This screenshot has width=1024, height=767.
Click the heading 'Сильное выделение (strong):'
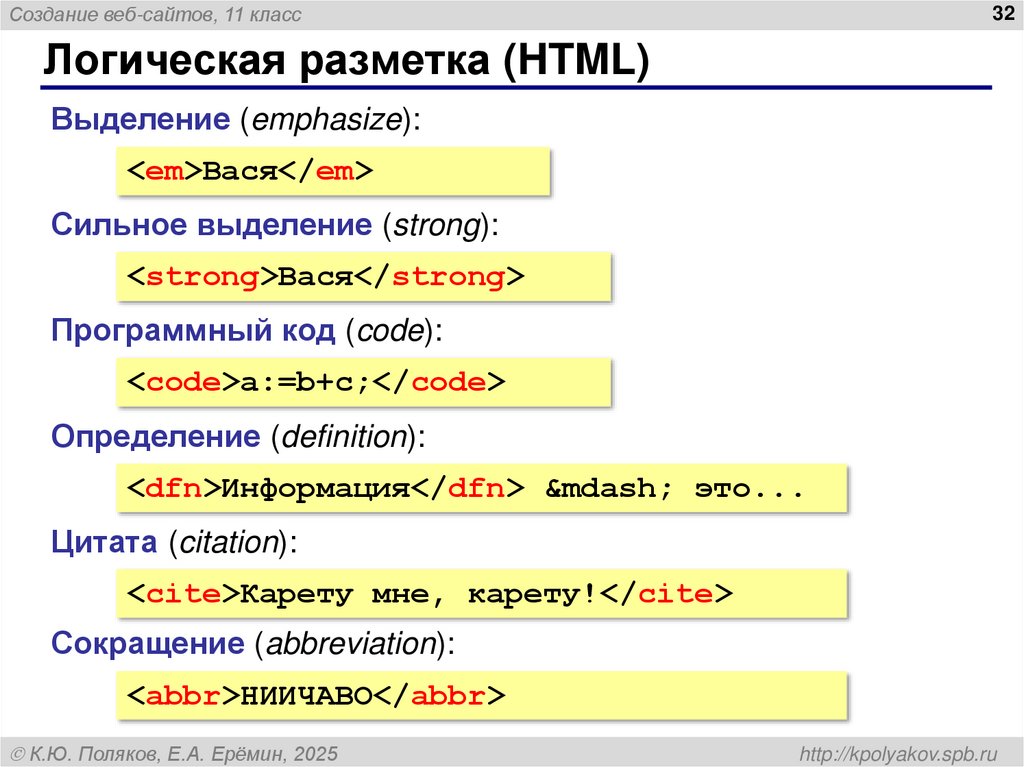(x=275, y=225)
